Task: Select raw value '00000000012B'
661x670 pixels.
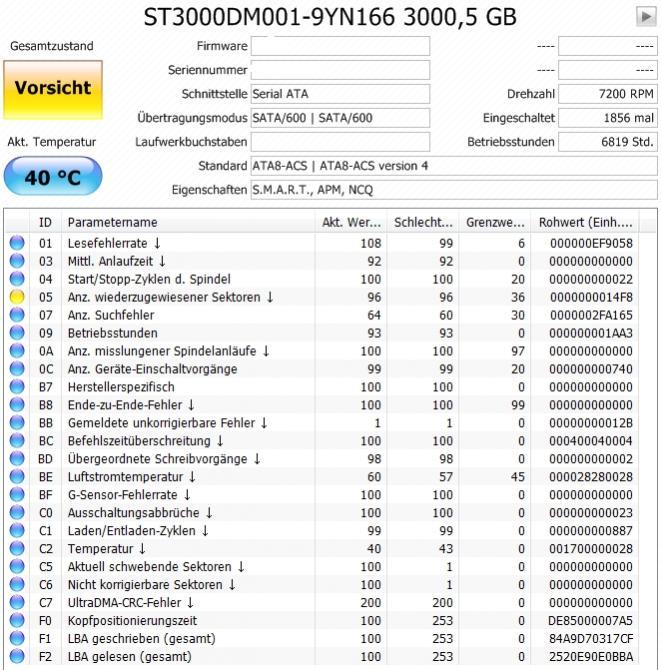Action: (x=591, y=423)
